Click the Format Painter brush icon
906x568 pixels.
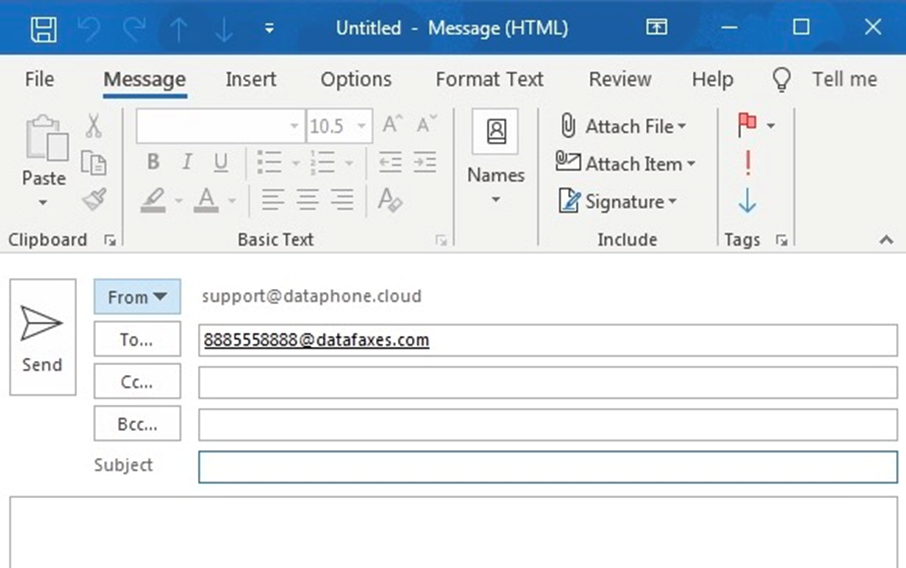(94, 200)
